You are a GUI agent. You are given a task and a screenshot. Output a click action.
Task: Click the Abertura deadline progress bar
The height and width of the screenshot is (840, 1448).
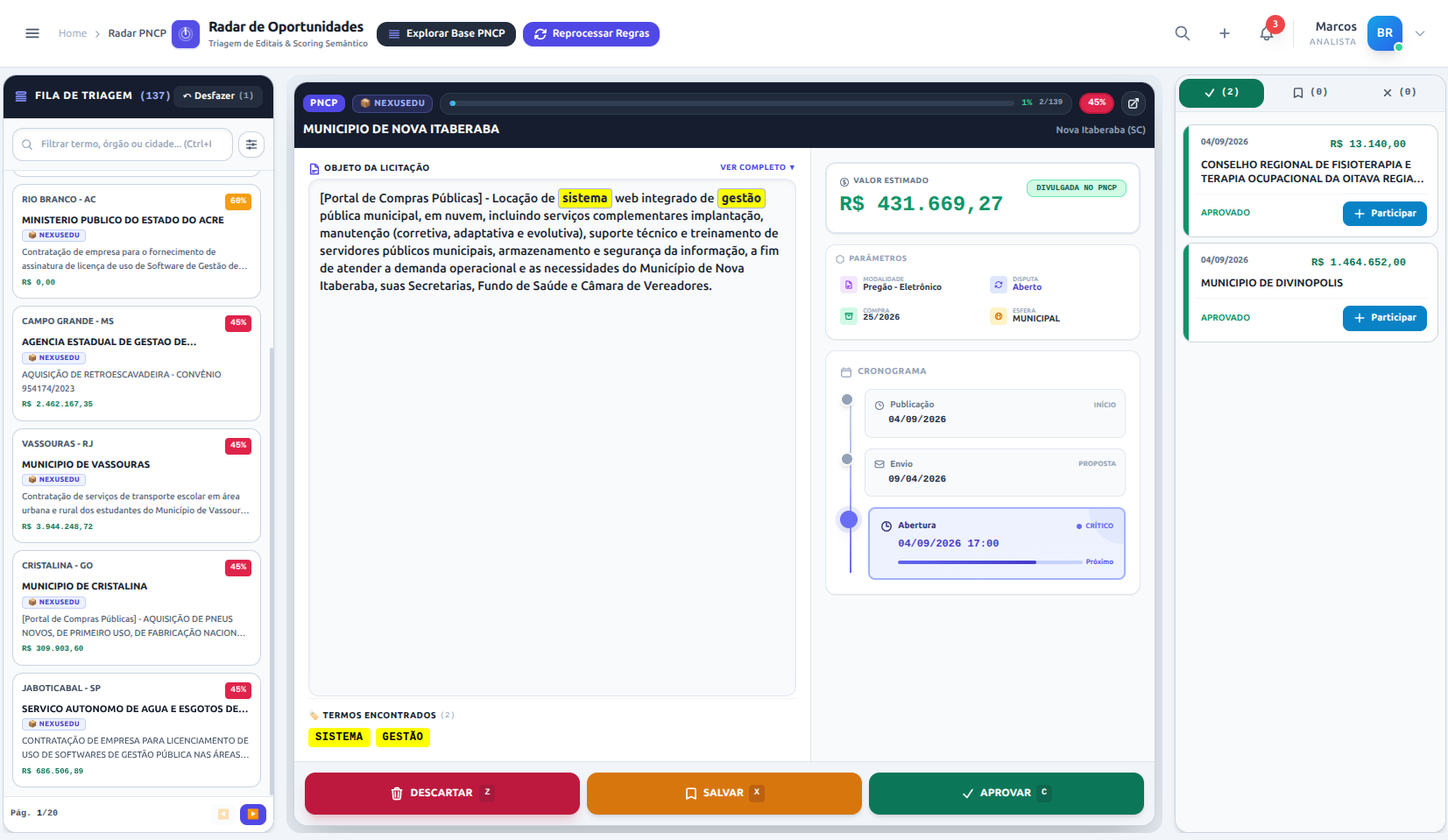990,562
